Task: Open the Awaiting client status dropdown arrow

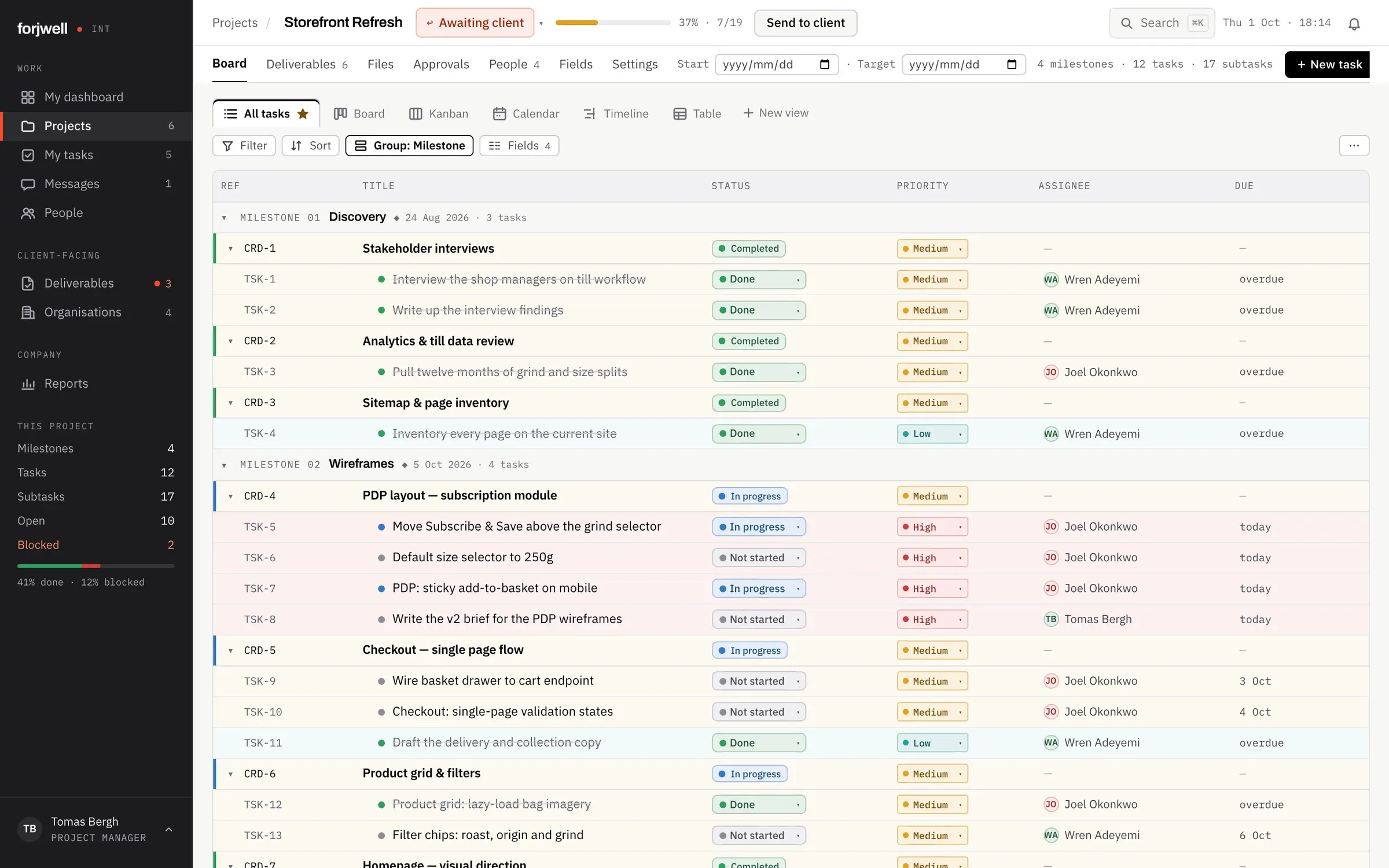Action: (x=541, y=23)
